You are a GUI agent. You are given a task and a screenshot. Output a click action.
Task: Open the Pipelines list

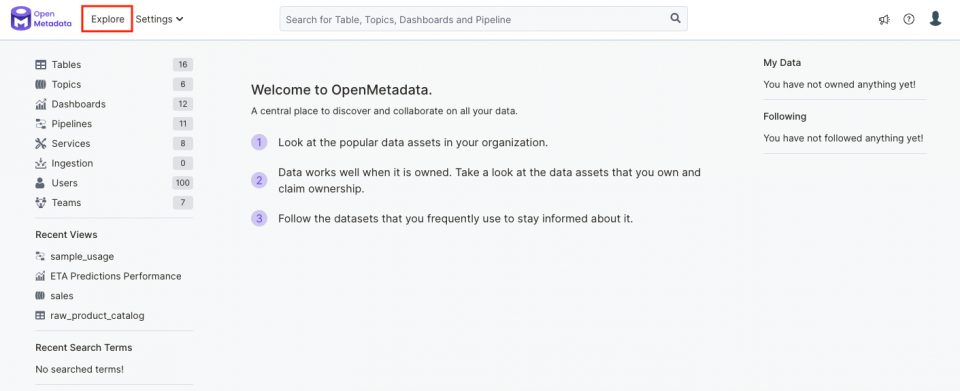point(114,124)
